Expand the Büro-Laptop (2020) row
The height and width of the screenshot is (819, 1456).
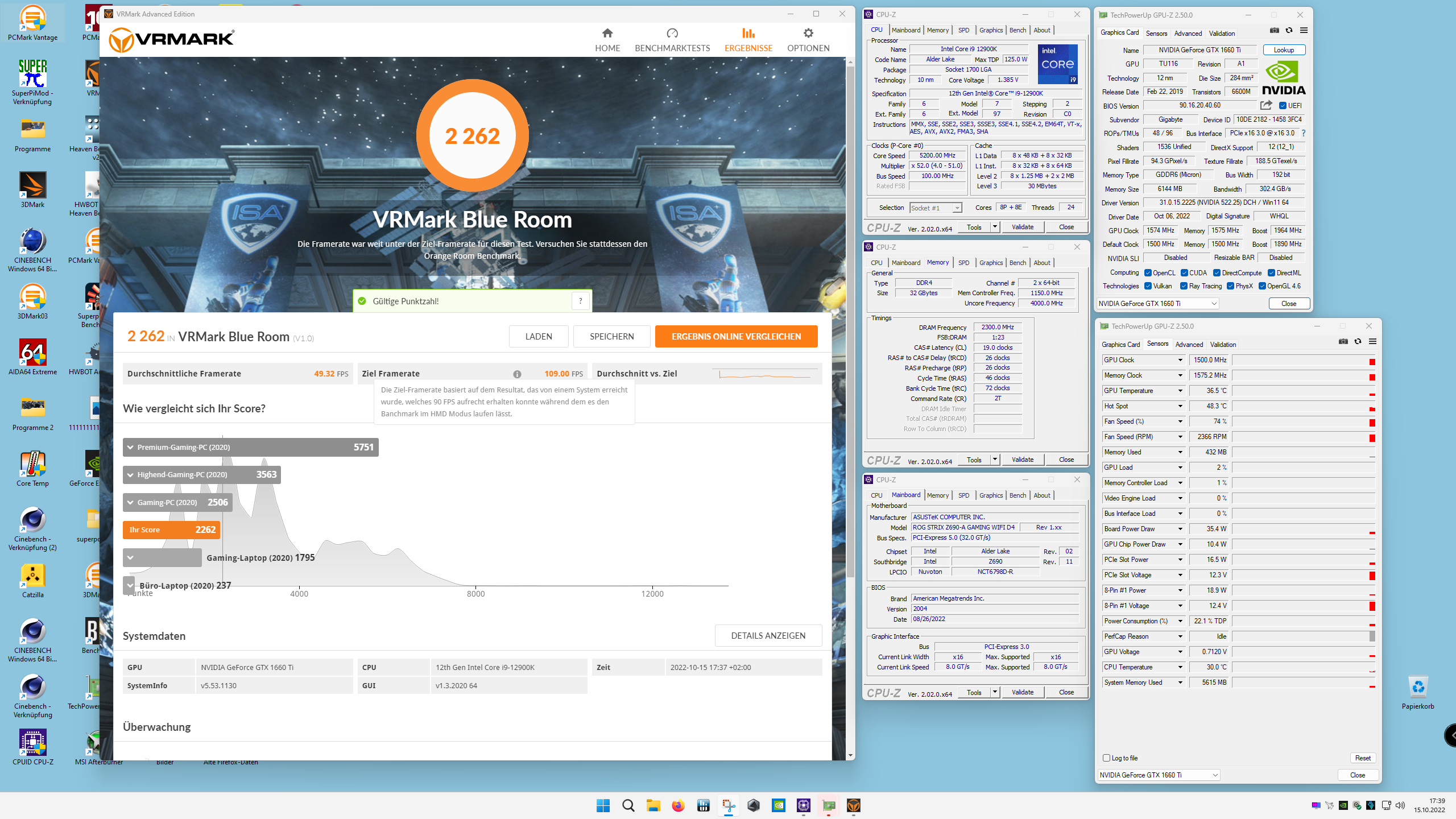[130, 585]
